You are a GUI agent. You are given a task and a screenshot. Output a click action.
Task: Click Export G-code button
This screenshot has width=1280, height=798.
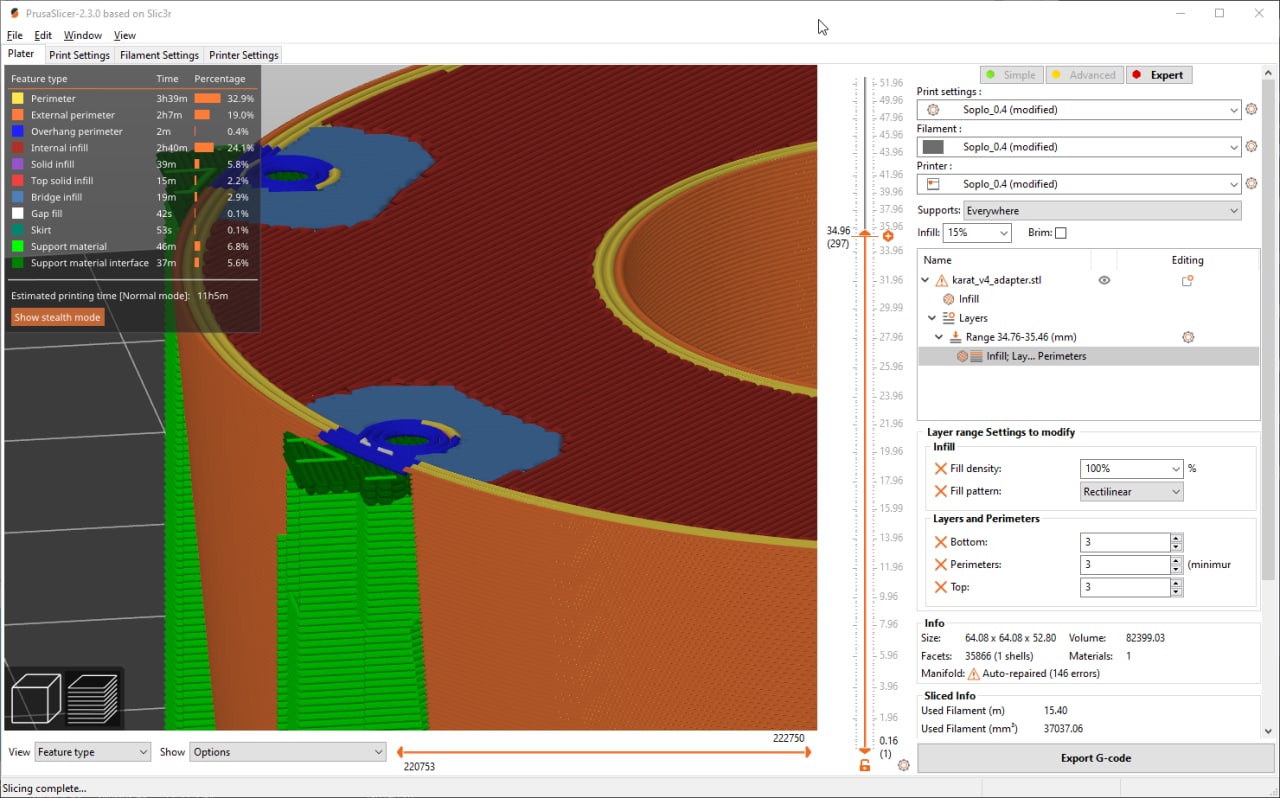(1095, 758)
